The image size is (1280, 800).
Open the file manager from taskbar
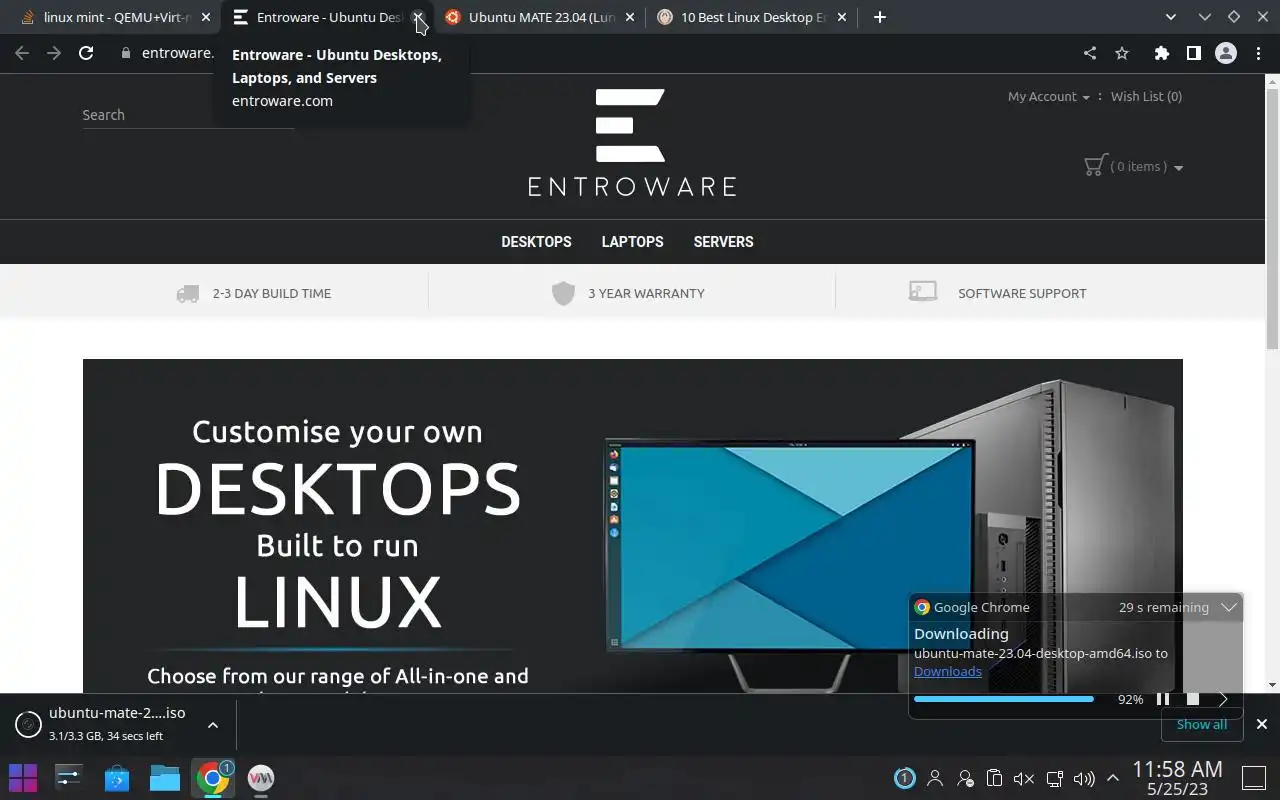point(165,778)
